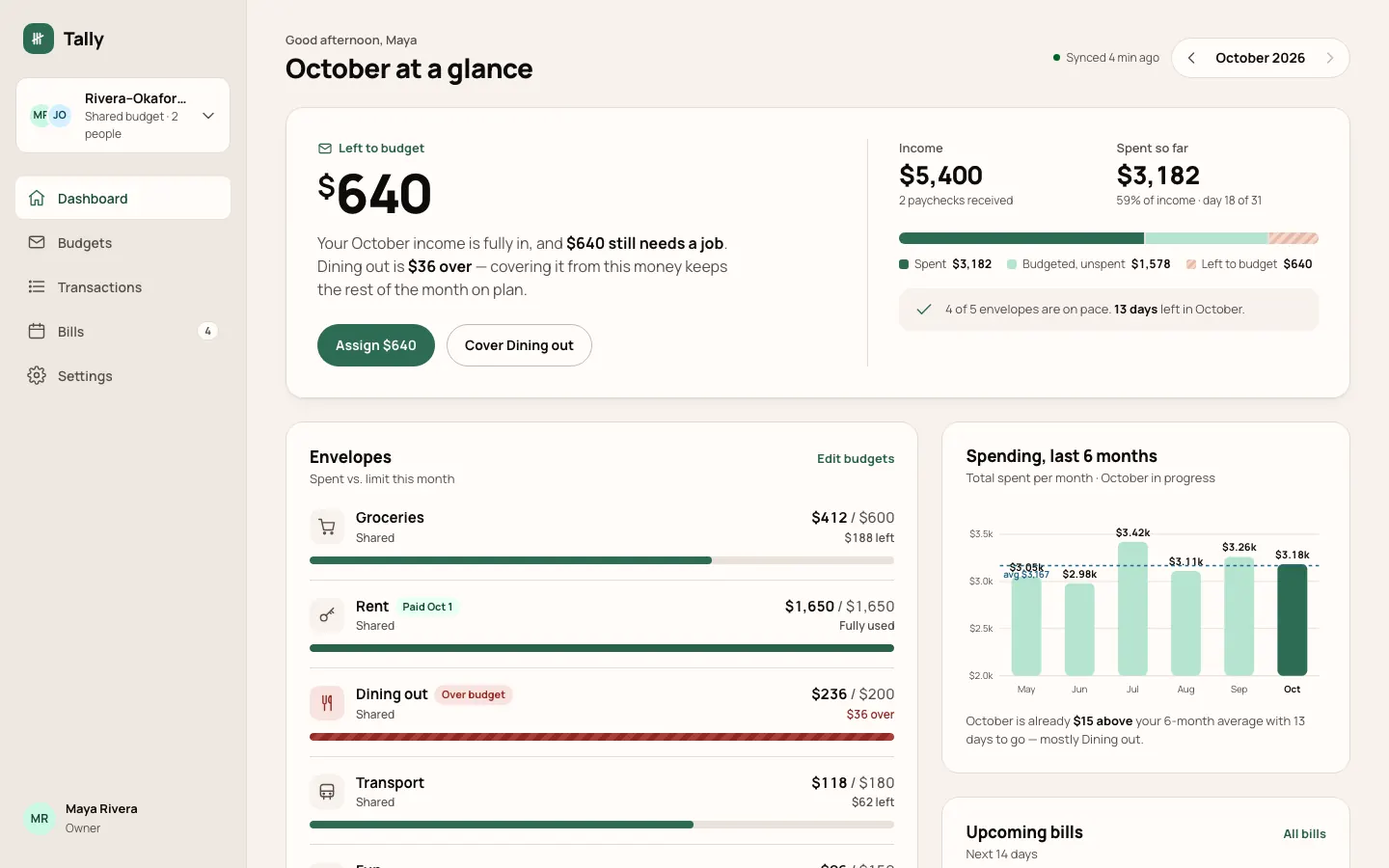
Task: Click the Groceries envelope progress bar
Action: pyautogui.click(x=602, y=560)
